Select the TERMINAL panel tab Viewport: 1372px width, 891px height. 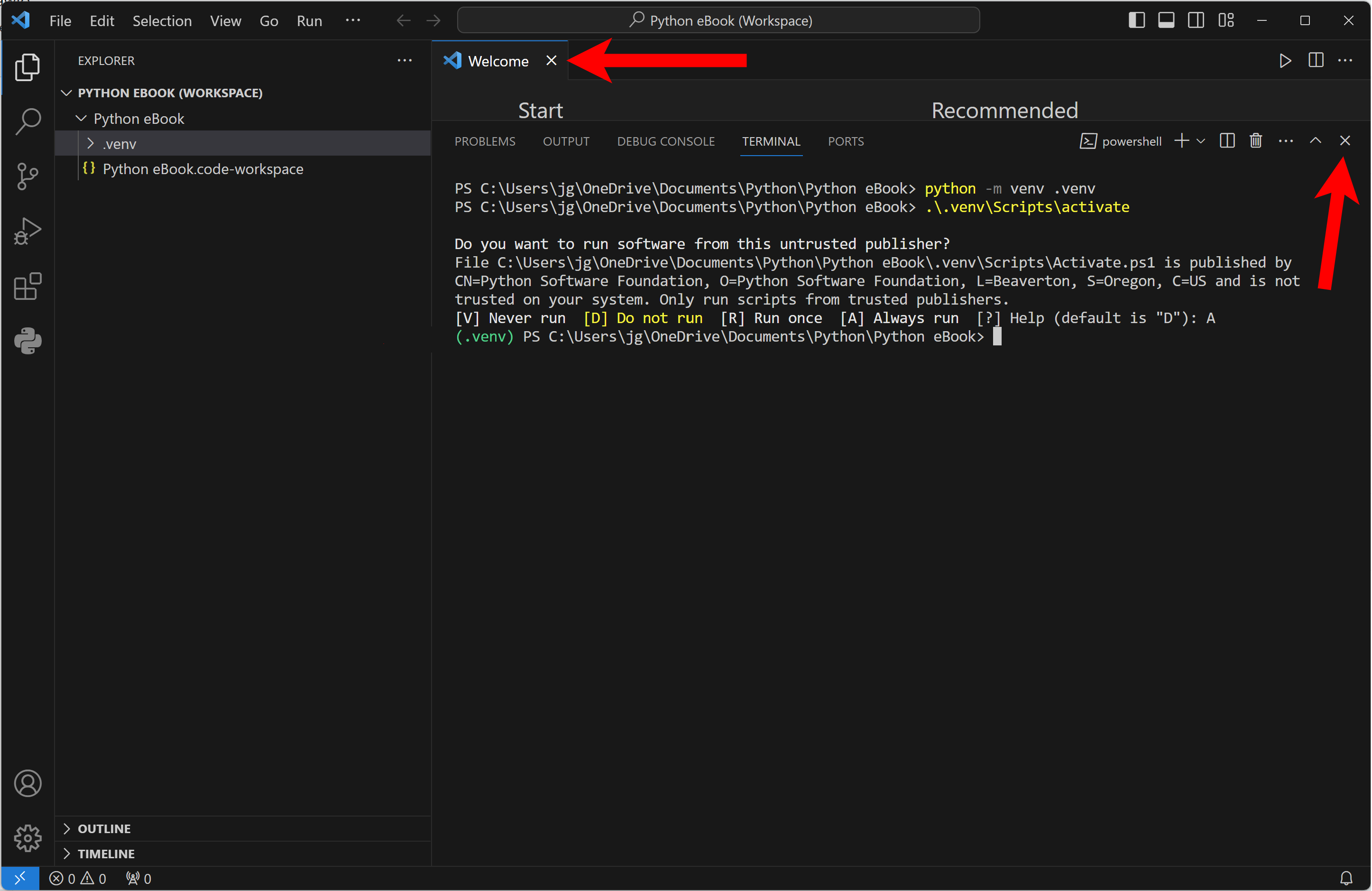coord(771,141)
